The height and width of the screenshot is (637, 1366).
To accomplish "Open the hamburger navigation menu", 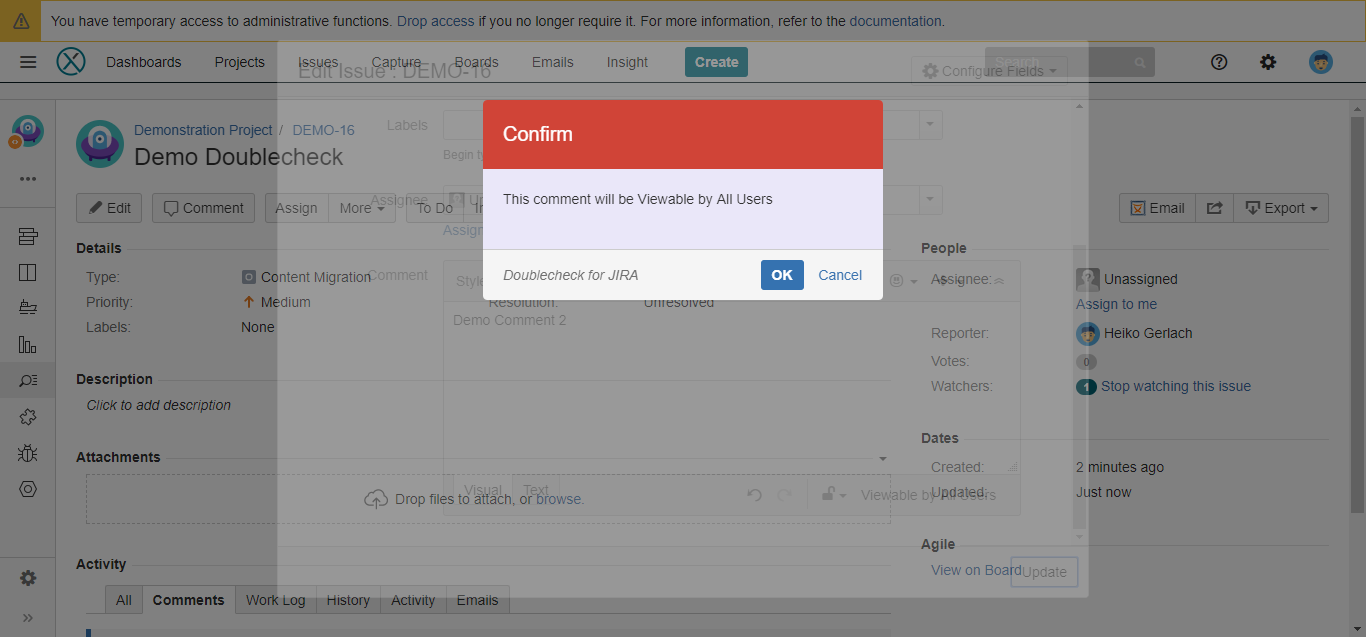I will (28, 62).
